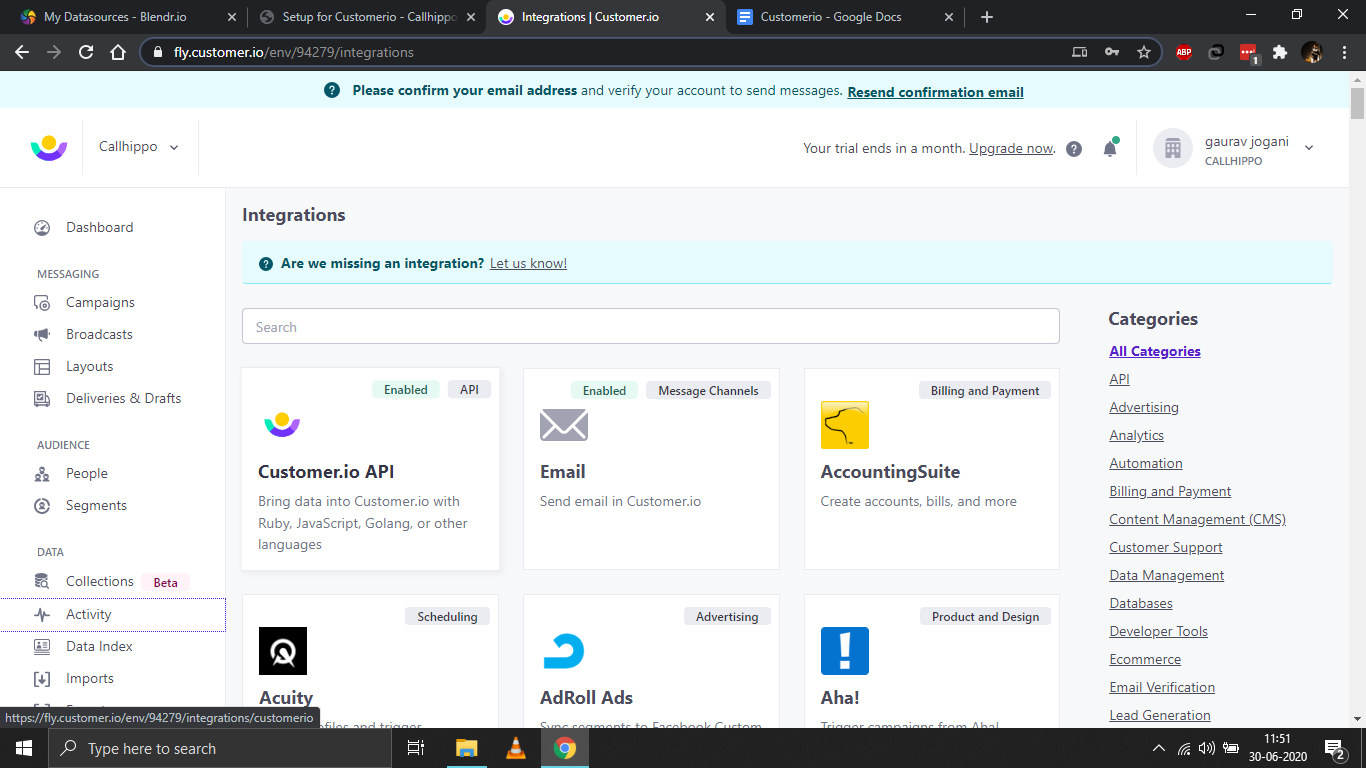Image resolution: width=1366 pixels, height=768 pixels.
Task: Open the Customer.io API integration title
Action: click(x=326, y=472)
